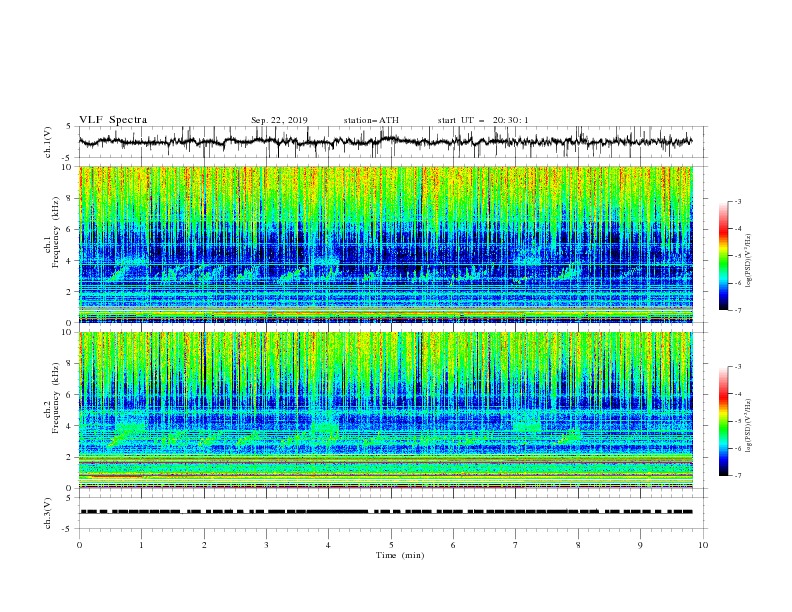The height and width of the screenshot is (612, 792).
Task: Click the ch.3 black dashed signal bar
Action: (x=386, y=512)
